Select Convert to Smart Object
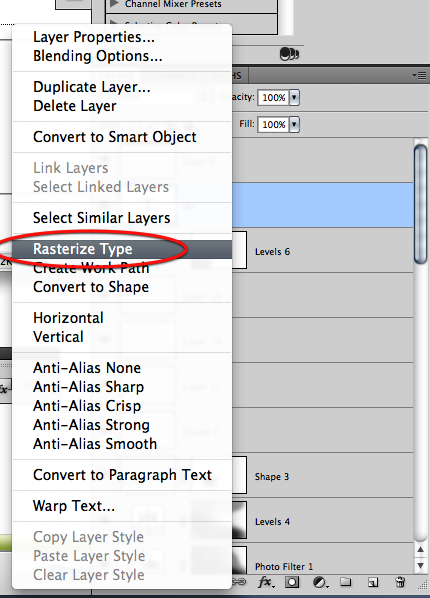The width and height of the screenshot is (430, 598). click(114, 137)
